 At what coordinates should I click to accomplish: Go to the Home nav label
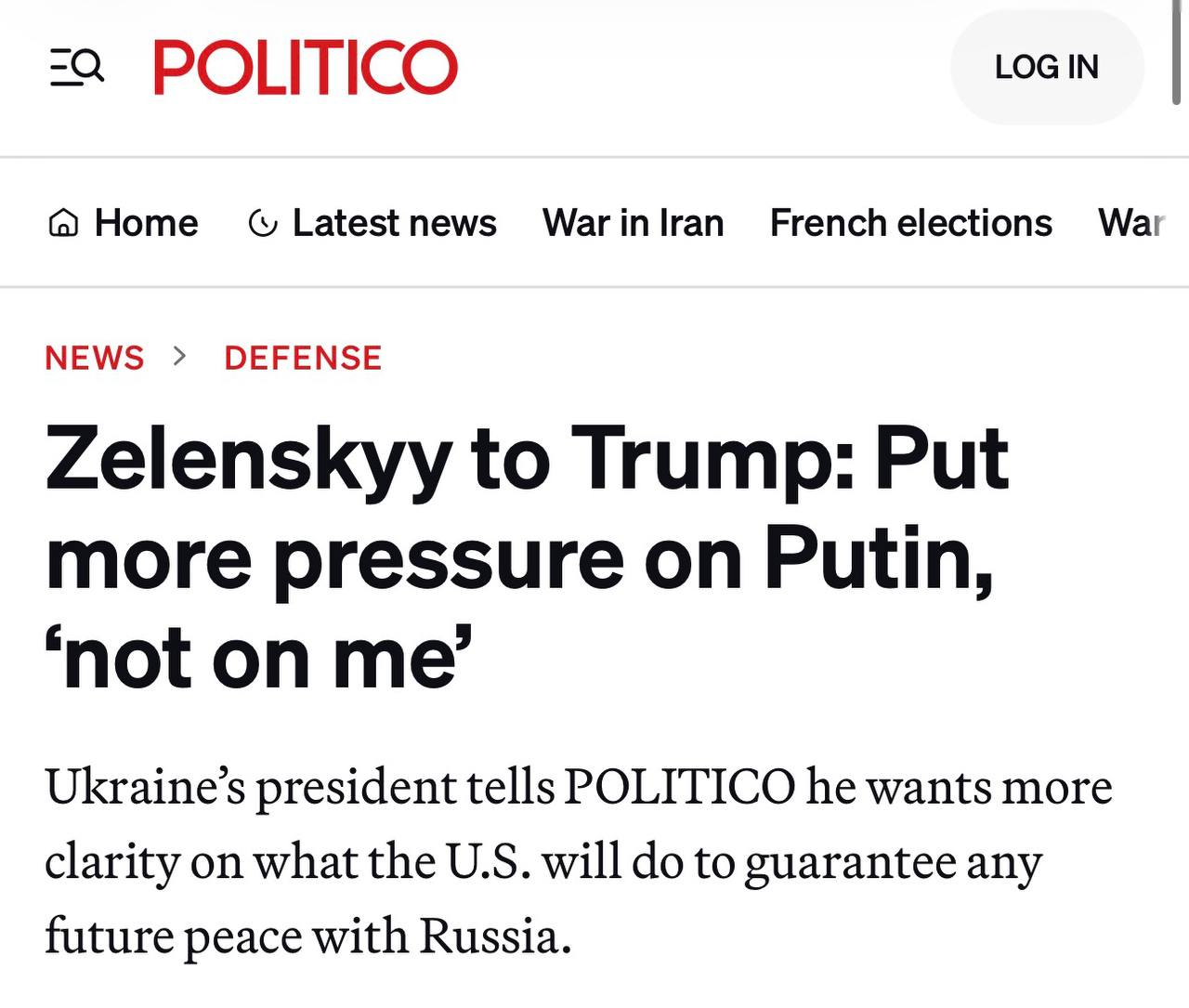146,223
